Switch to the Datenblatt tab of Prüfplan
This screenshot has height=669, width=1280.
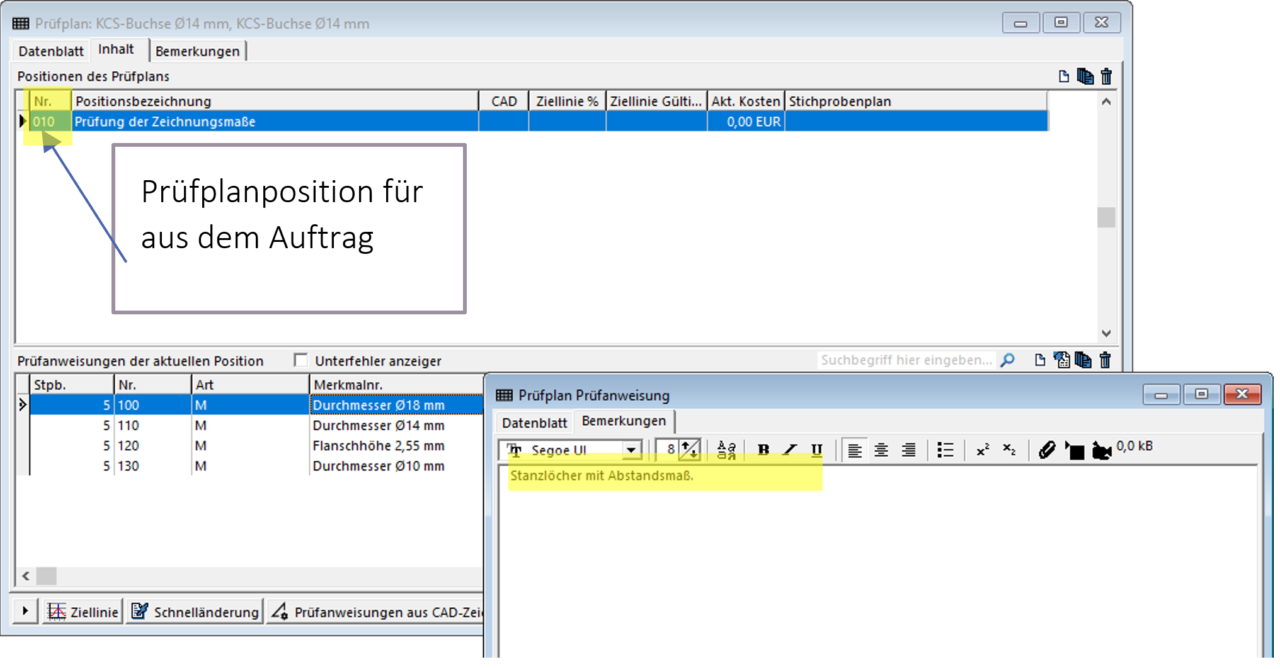[51, 51]
